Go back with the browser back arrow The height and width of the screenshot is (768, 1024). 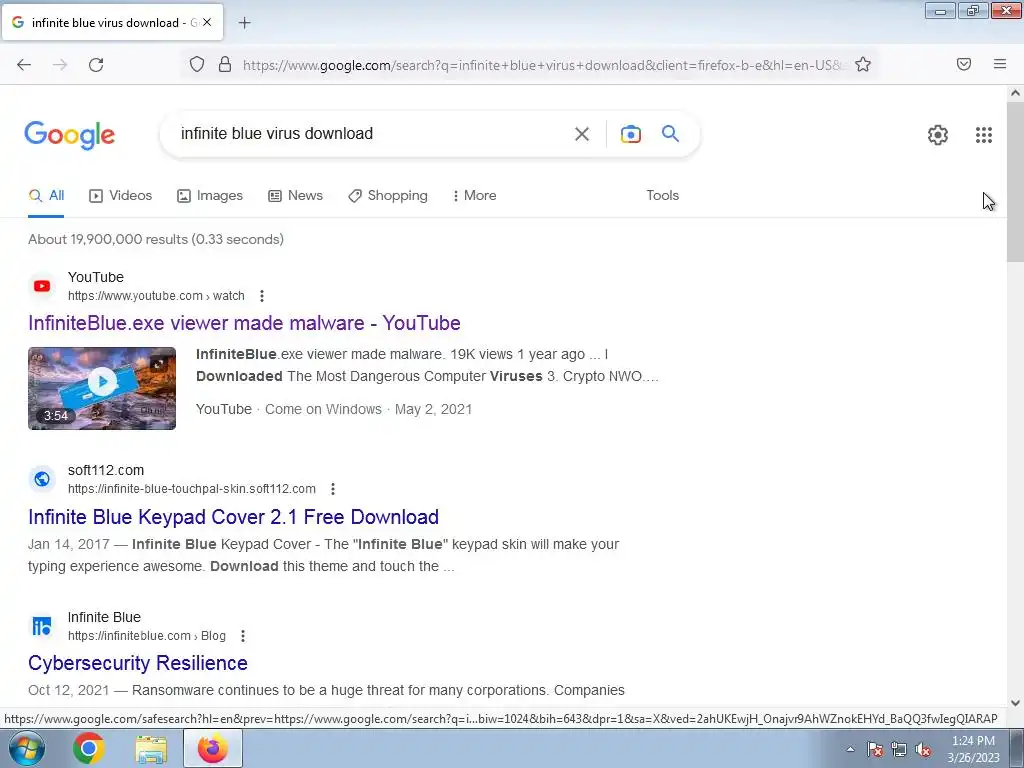24,65
